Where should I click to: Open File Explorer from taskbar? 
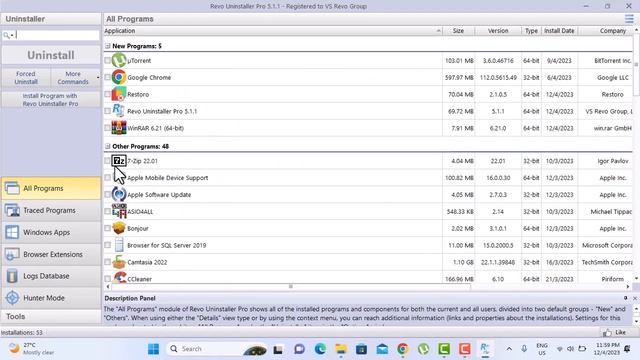pos(341,349)
